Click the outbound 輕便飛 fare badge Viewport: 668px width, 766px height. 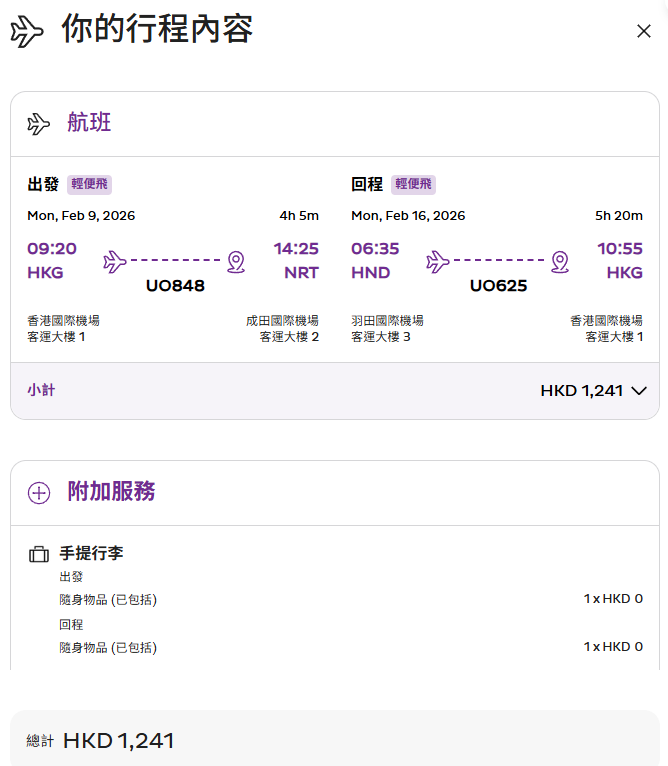pos(90,184)
